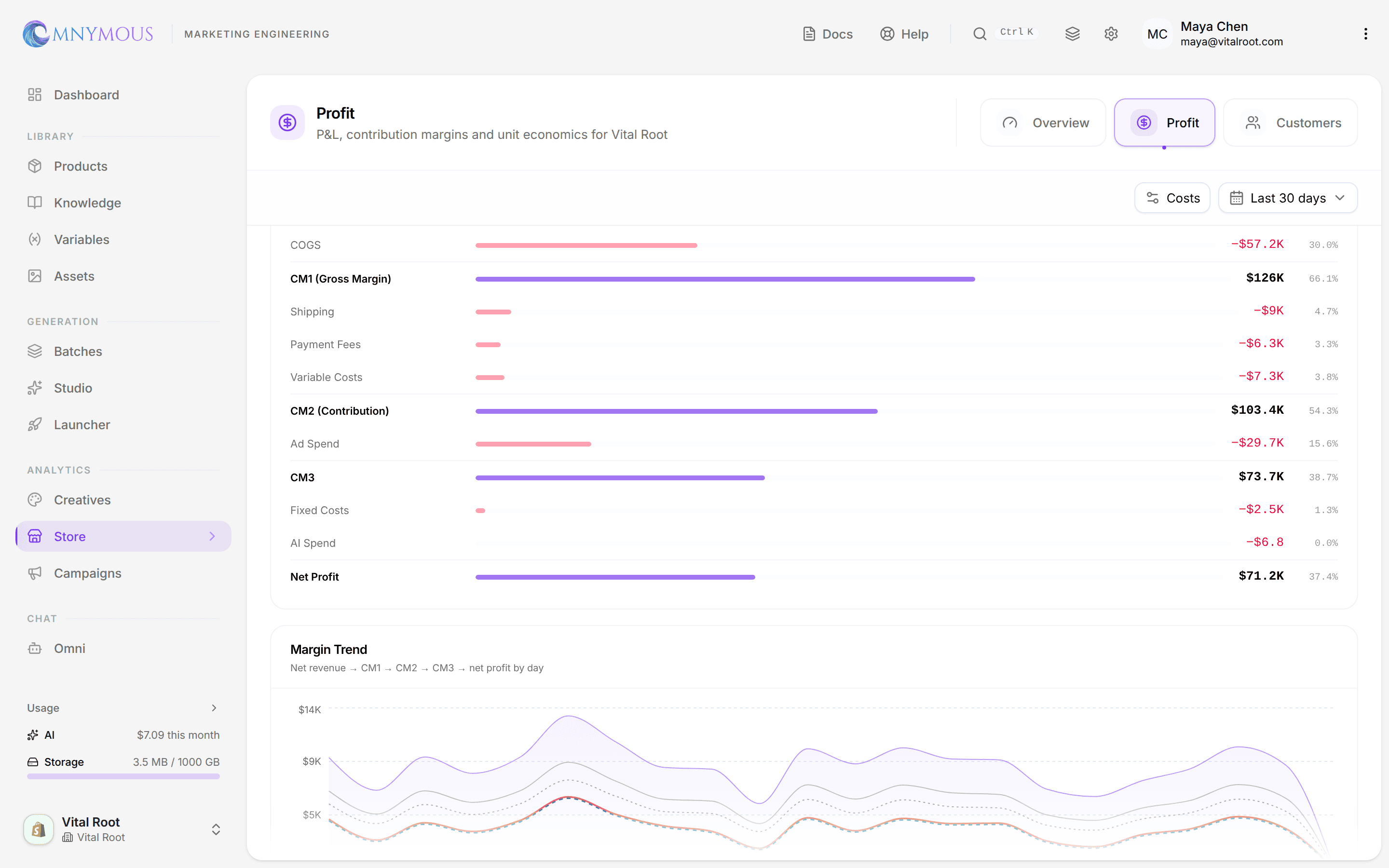Click the CM2 (Contribution) row label
This screenshot has width=1389, height=868.
coord(339,411)
